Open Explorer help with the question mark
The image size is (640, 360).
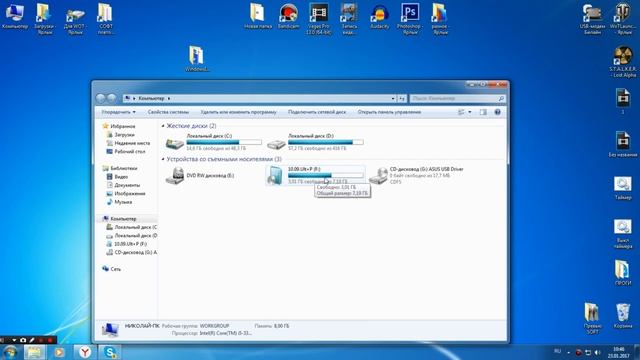(x=497, y=112)
